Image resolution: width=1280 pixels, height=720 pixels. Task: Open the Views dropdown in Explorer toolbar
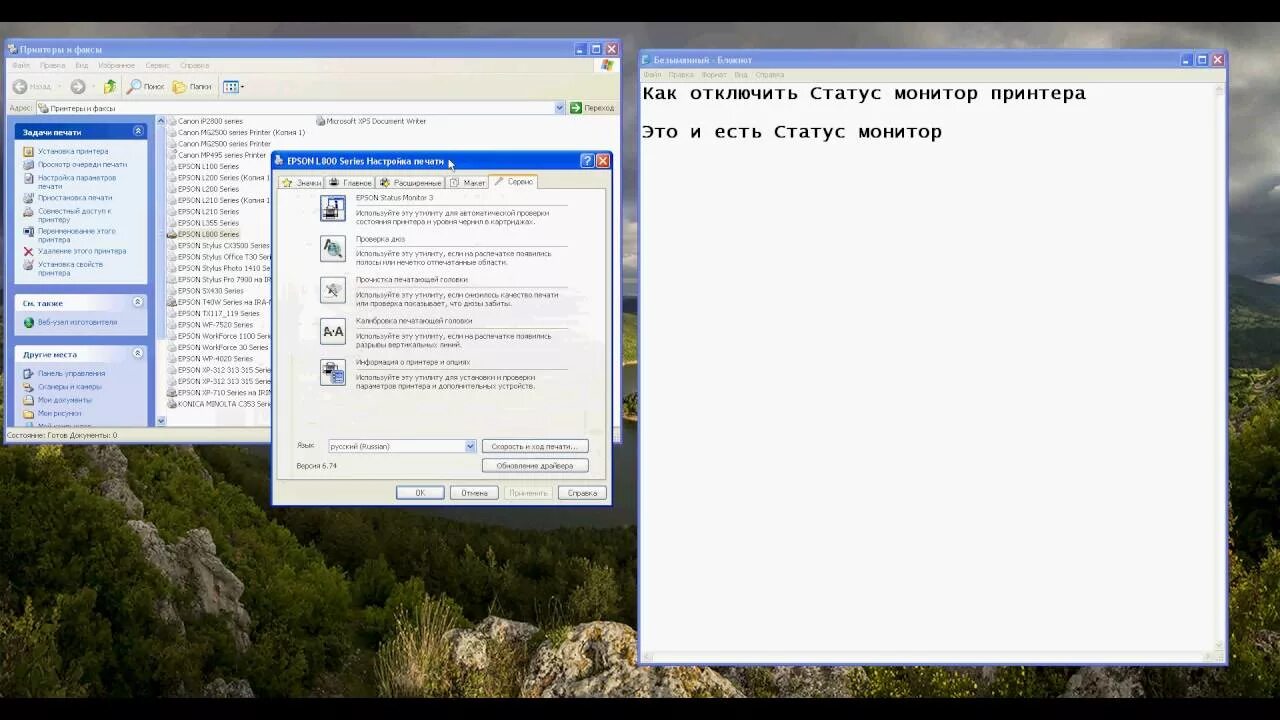coord(232,87)
